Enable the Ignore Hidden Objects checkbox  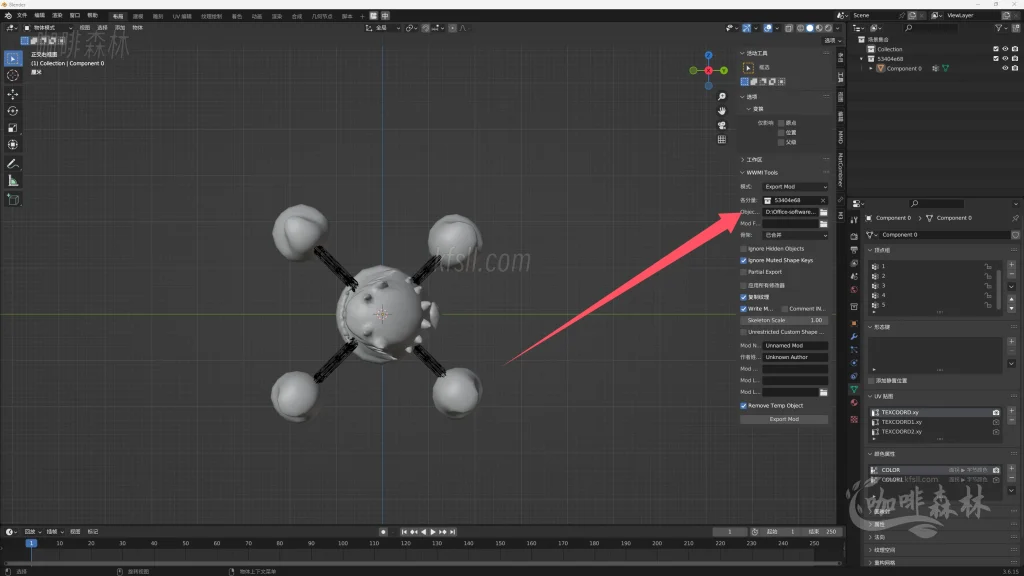tap(743, 248)
